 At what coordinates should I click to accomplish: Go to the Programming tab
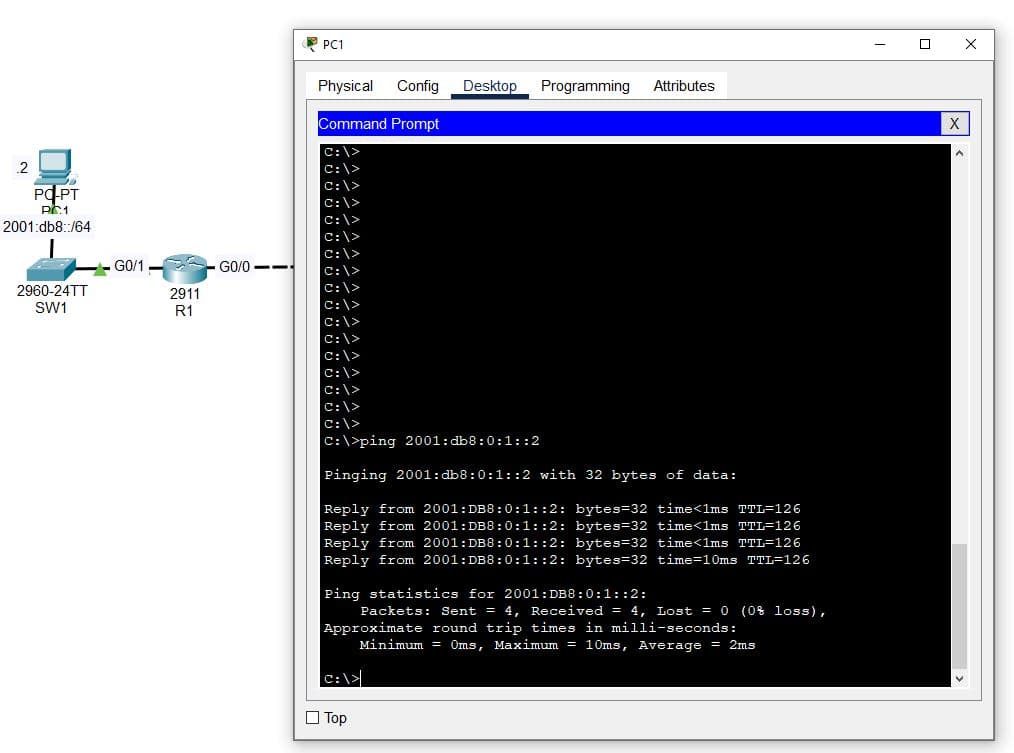pos(585,86)
